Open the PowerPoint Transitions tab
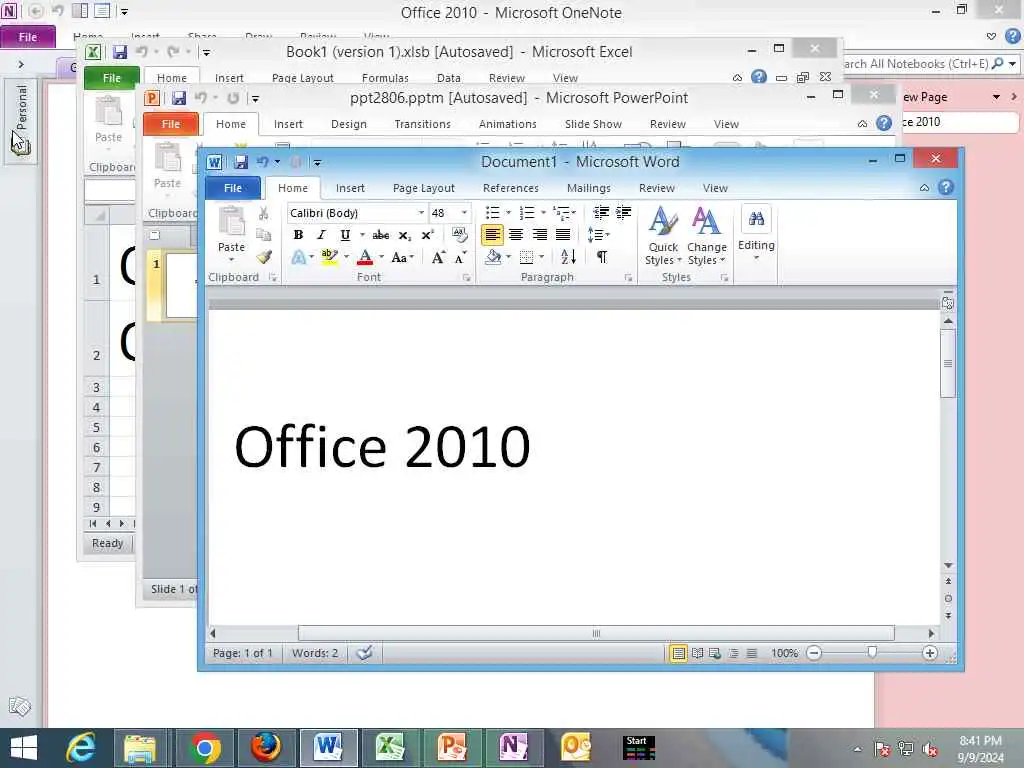The width and height of the screenshot is (1024, 768). coord(423,124)
